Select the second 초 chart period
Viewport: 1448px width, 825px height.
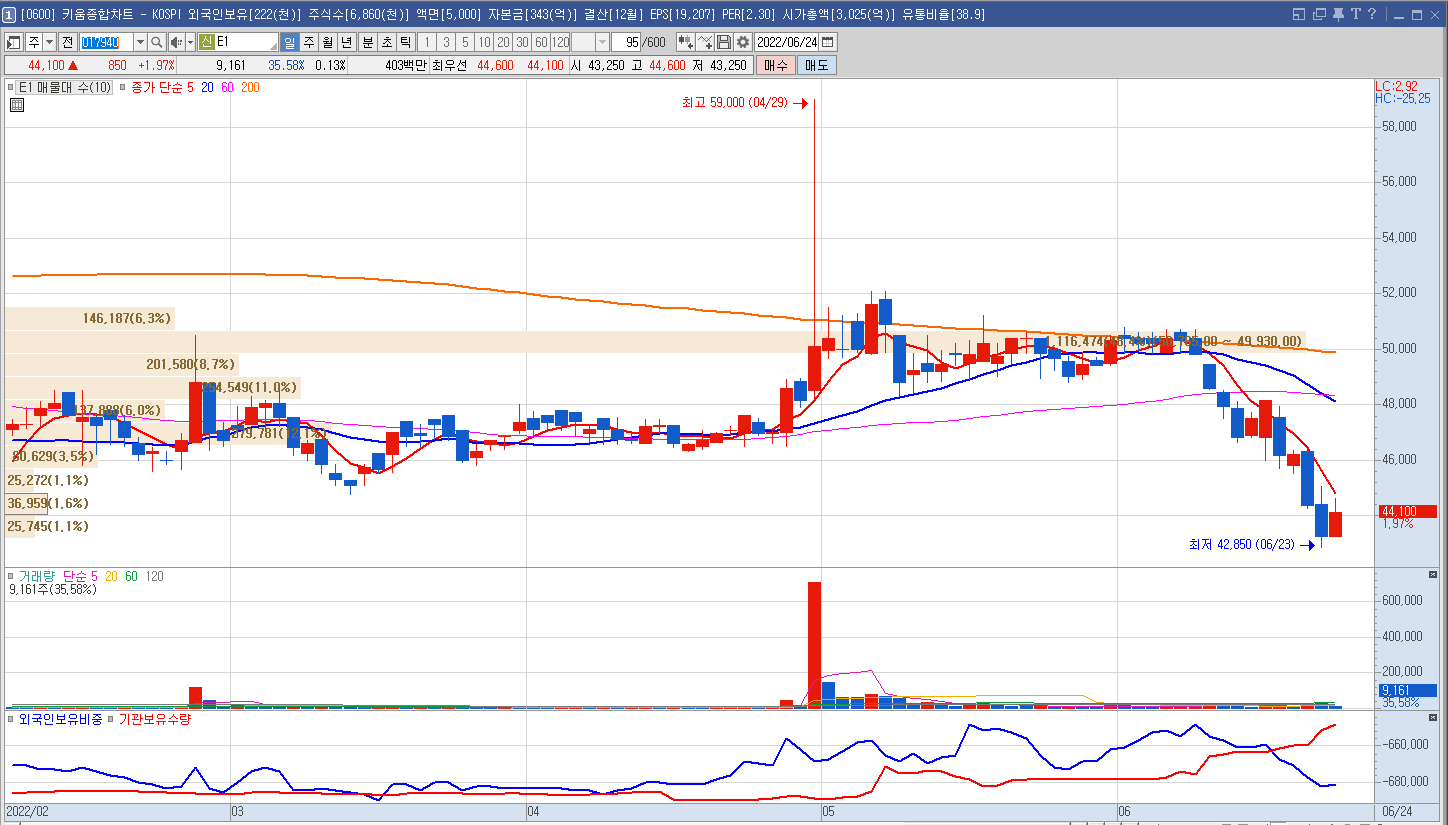pos(386,42)
